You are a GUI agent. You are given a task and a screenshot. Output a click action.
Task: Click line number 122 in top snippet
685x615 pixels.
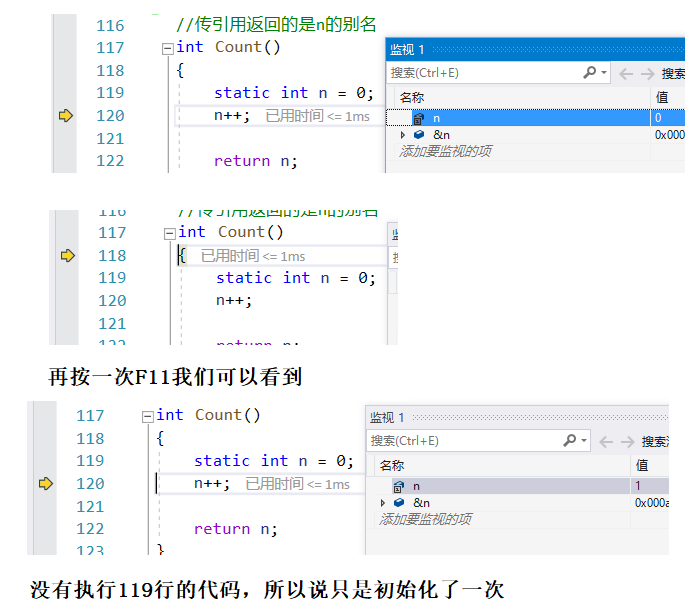(110, 161)
